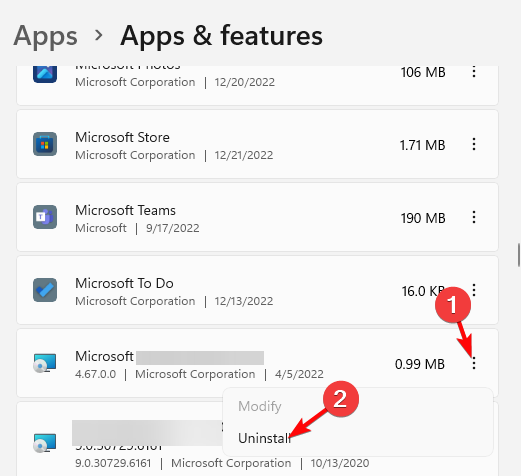Open three-dot menu for Microsoft To Do
Viewport: 521px width, 476px height.
(474, 290)
